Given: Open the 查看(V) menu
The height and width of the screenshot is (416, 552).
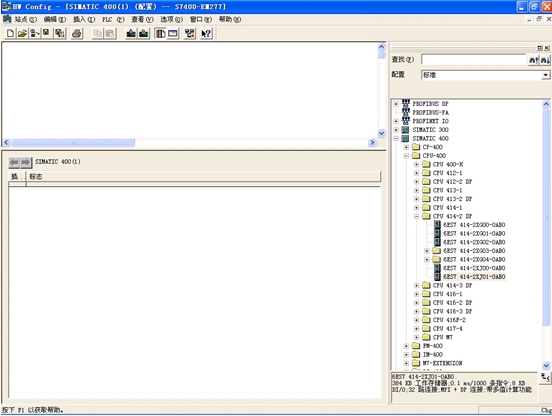Looking at the screenshot, I should pos(142,19).
